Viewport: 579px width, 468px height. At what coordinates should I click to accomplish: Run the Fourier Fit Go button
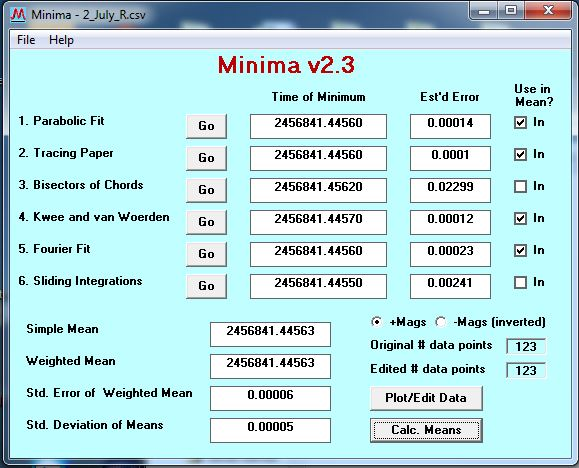[206, 254]
